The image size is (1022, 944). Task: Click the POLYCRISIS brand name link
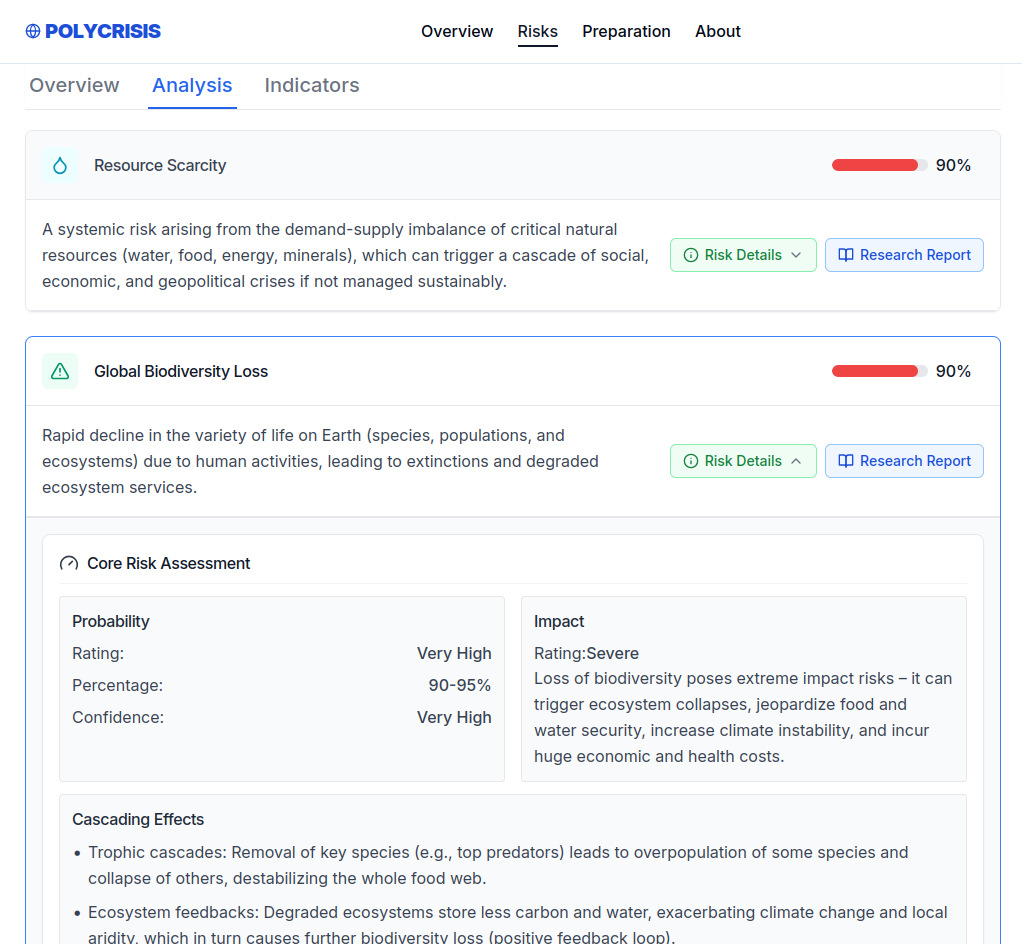[x=103, y=31]
